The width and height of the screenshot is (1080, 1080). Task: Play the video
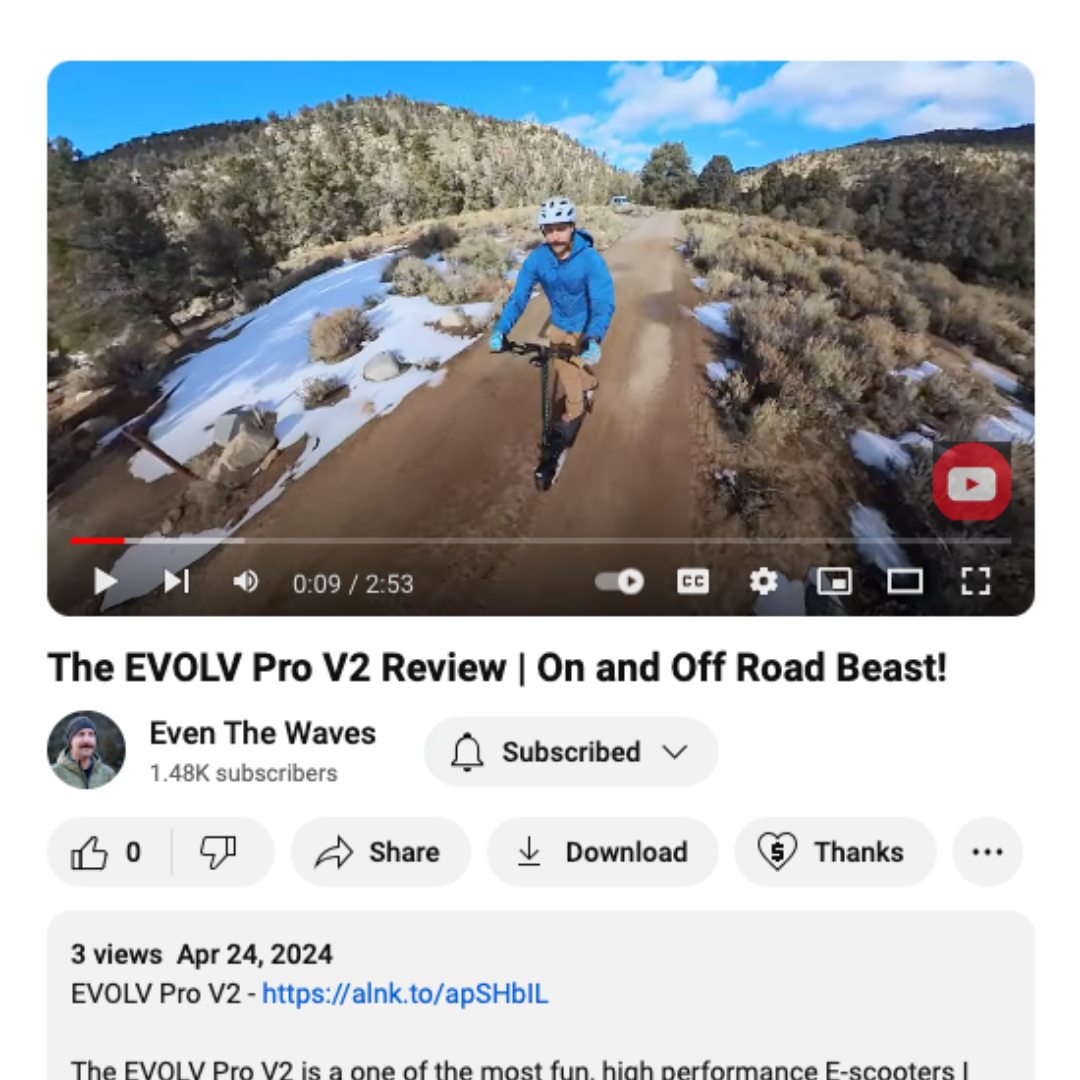coord(105,582)
